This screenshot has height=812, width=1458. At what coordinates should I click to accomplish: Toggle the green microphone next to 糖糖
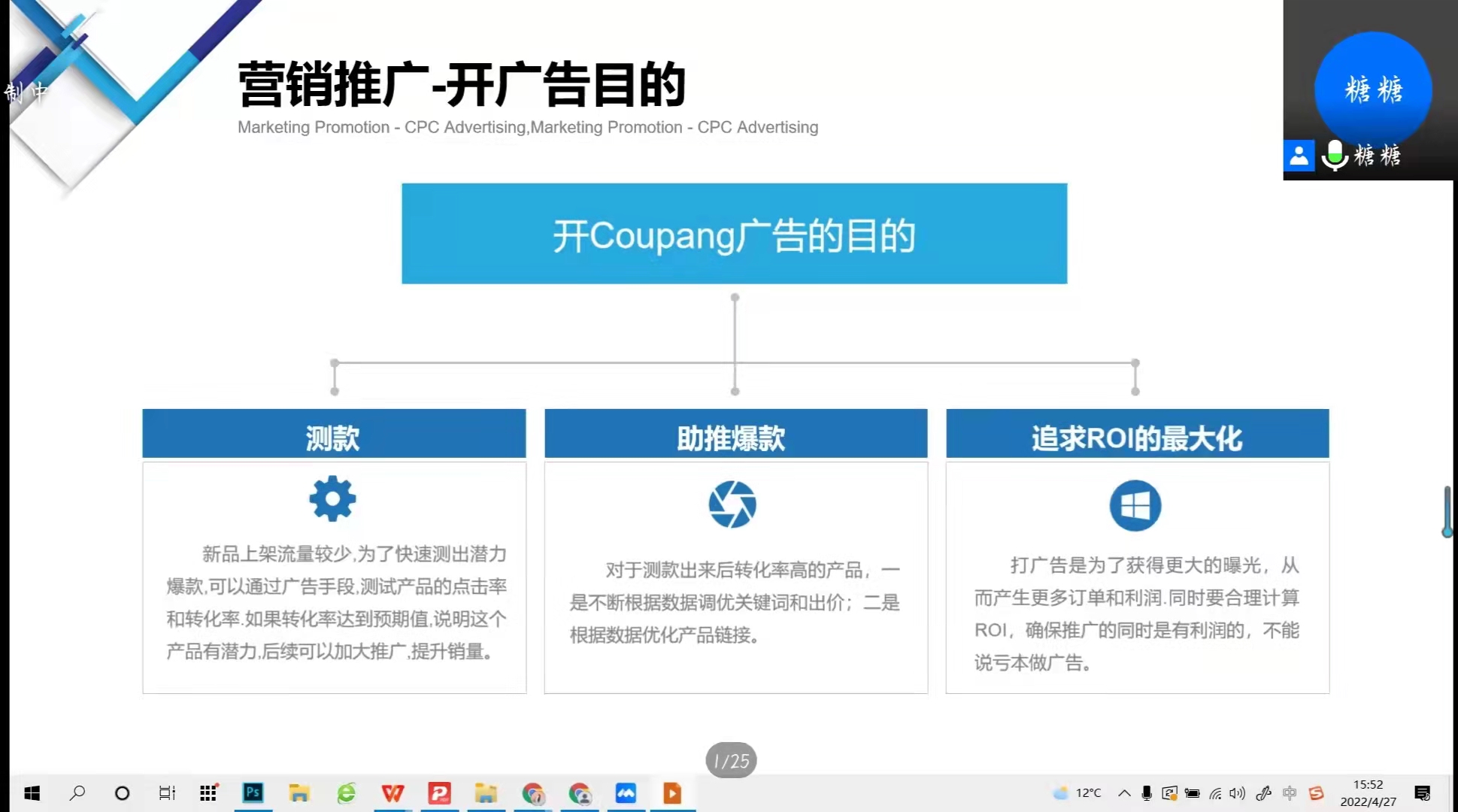coord(1335,155)
